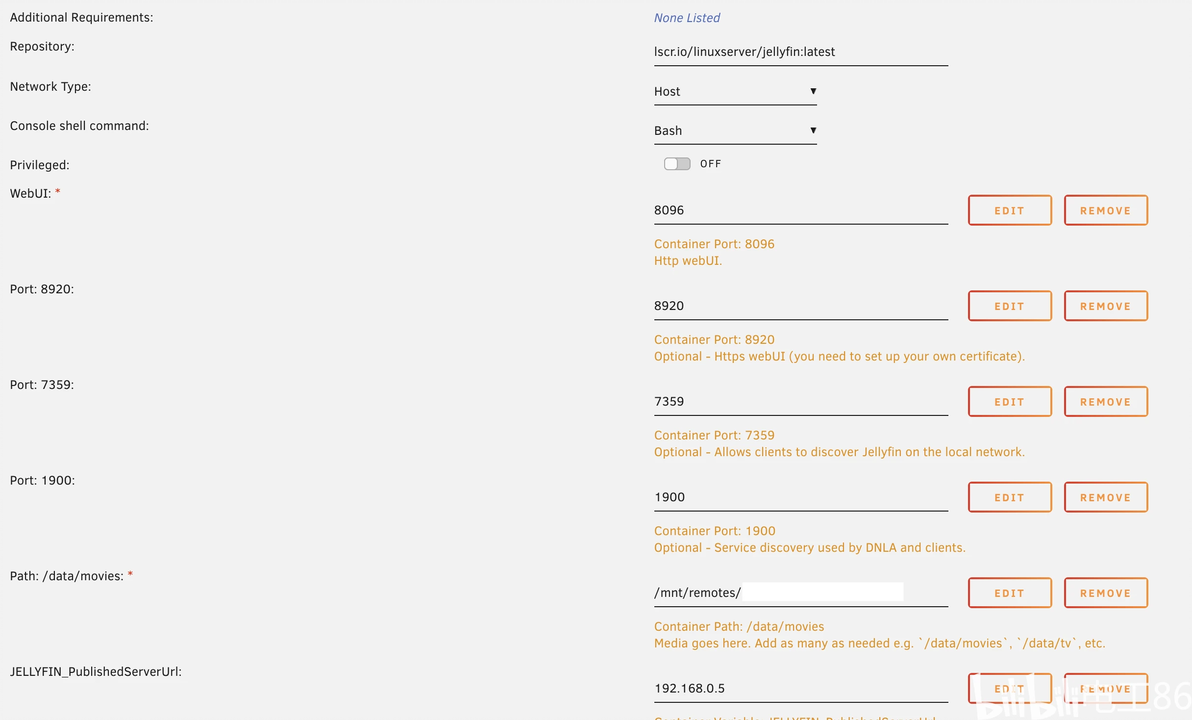The image size is (1192, 720).
Task: Toggle the Privileged switch
Action: click(x=677, y=164)
